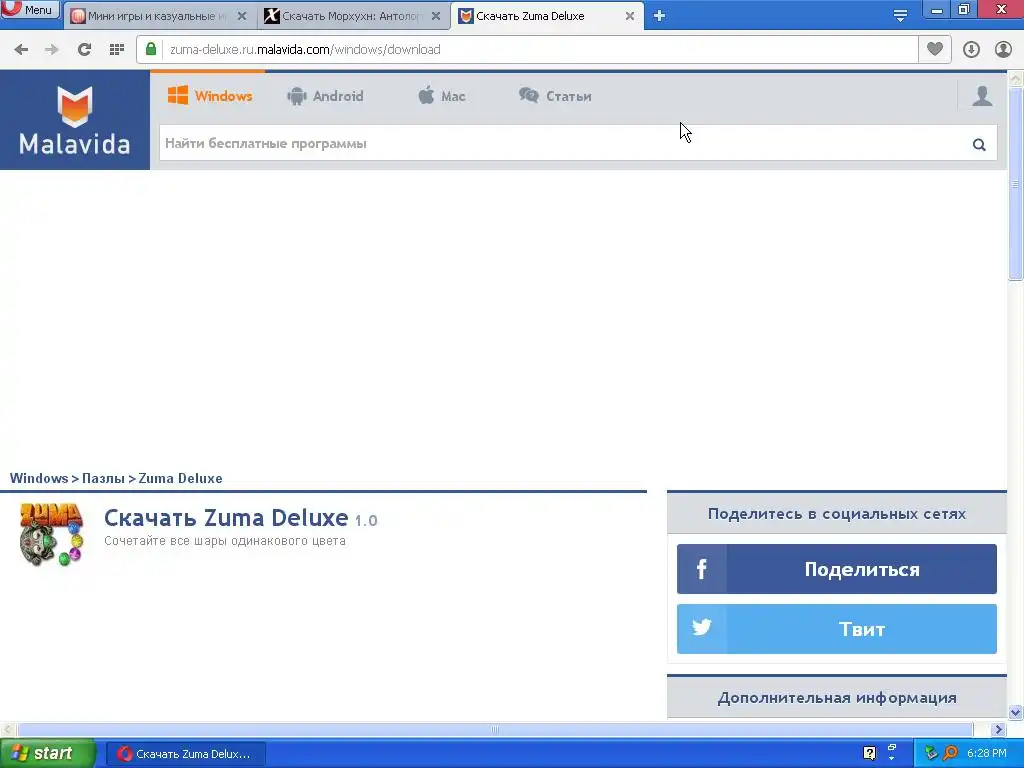Click the page scroll down arrow
The height and width of the screenshot is (768, 1024).
[x=1016, y=712]
